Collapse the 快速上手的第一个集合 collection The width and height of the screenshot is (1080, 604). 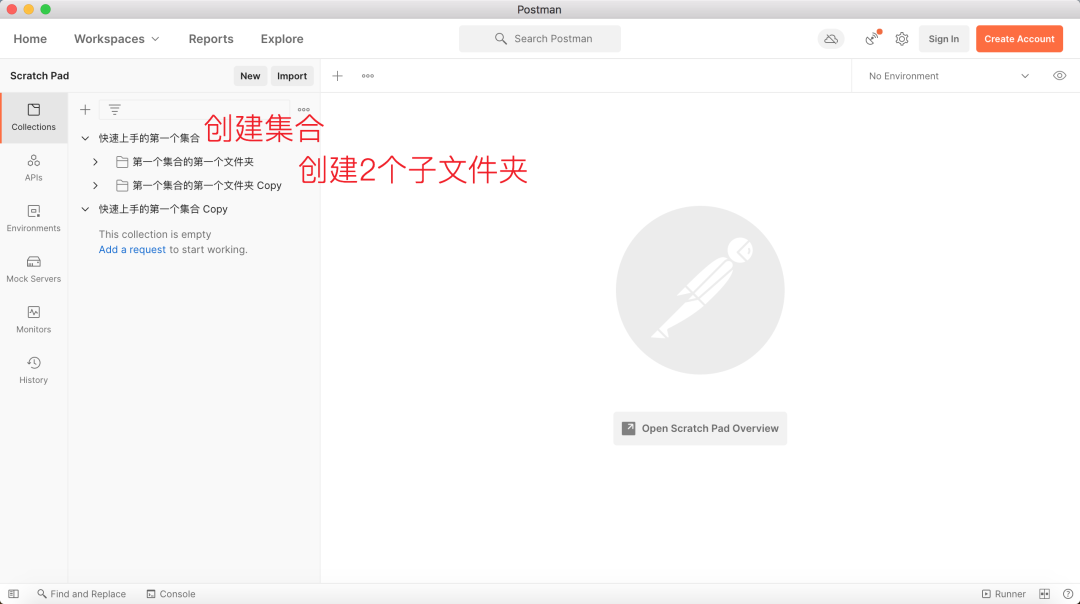pos(85,138)
